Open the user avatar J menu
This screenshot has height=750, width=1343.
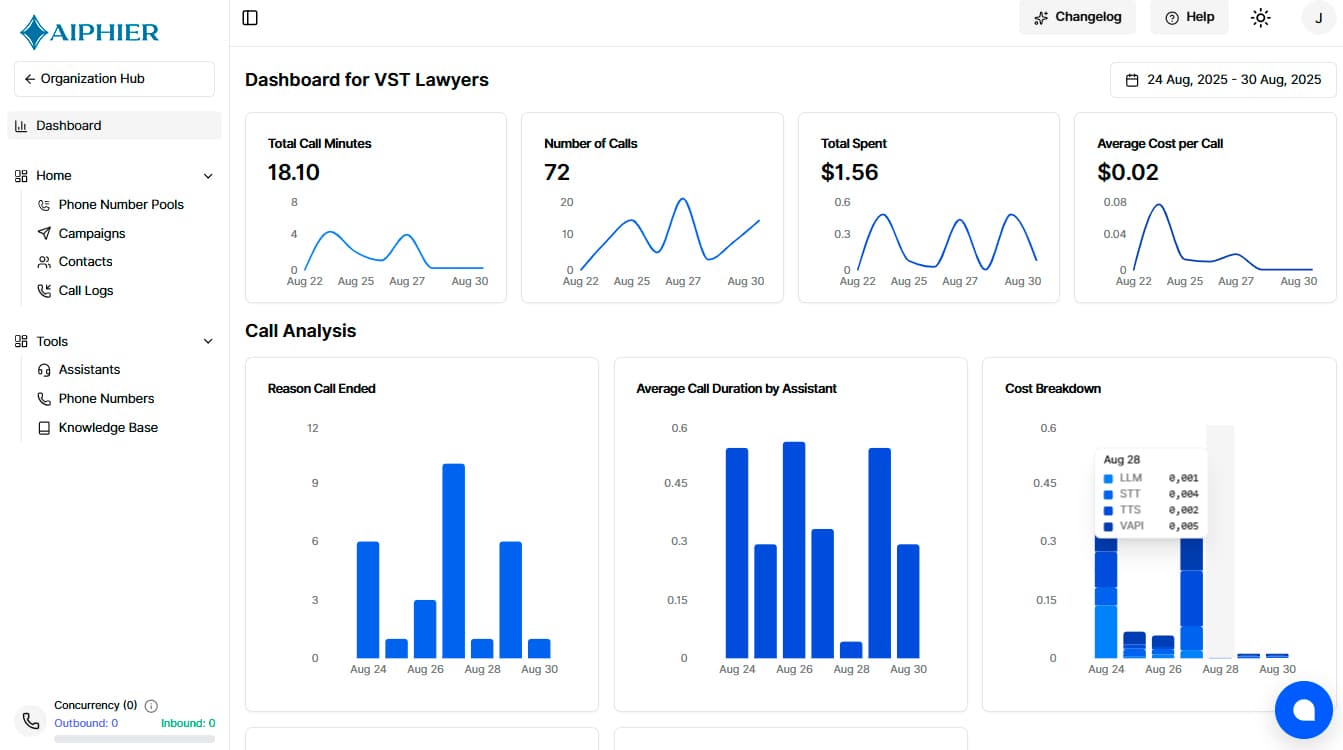[1317, 17]
